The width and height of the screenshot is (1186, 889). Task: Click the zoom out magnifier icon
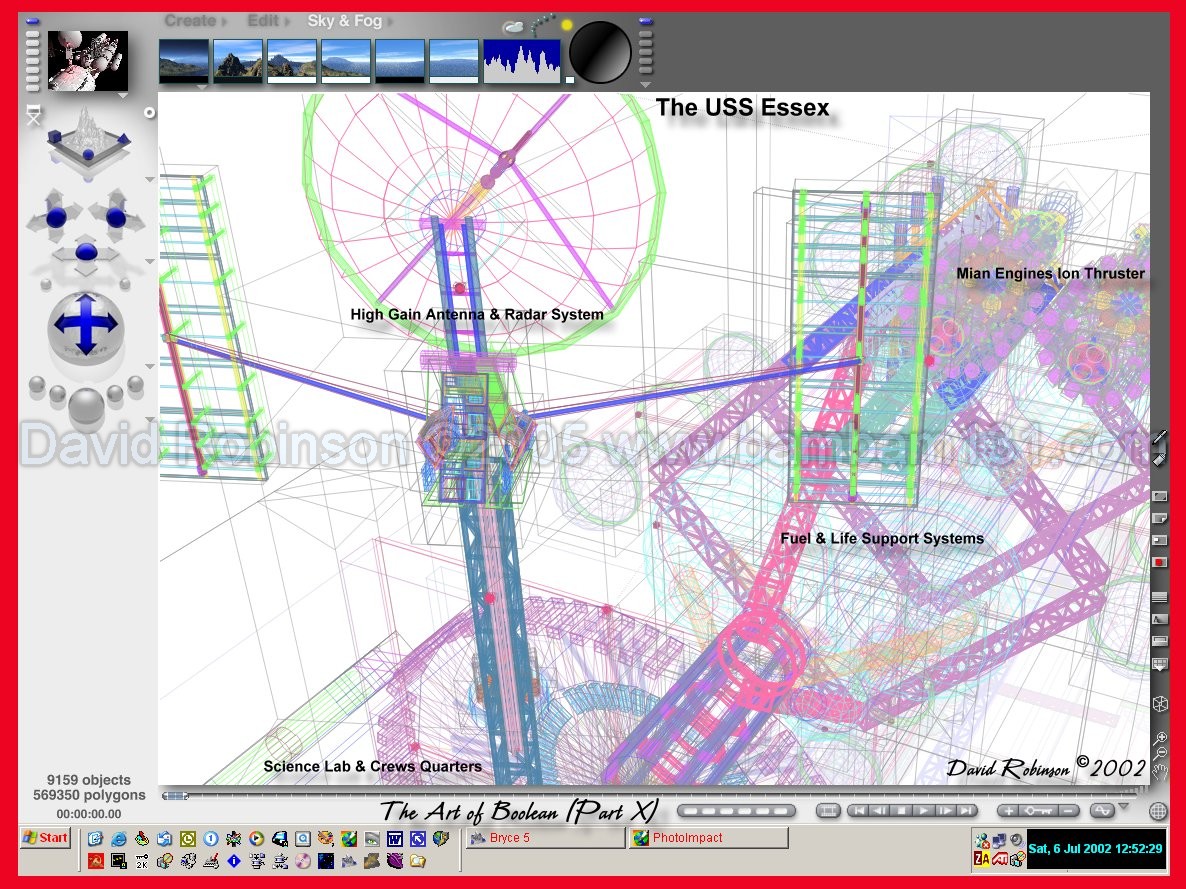pyautogui.click(x=1160, y=753)
